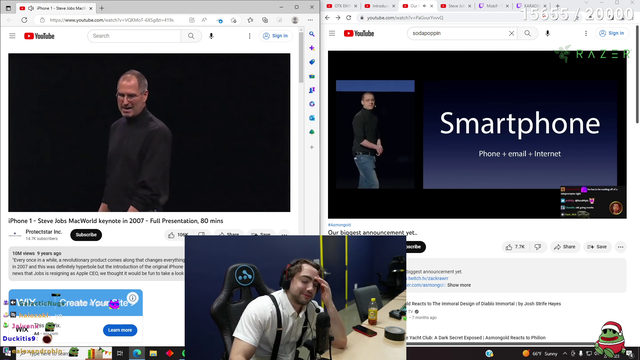Switch to the Steve Jo... tab in Chrome
This screenshot has width=640, height=360.
point(456,6)
